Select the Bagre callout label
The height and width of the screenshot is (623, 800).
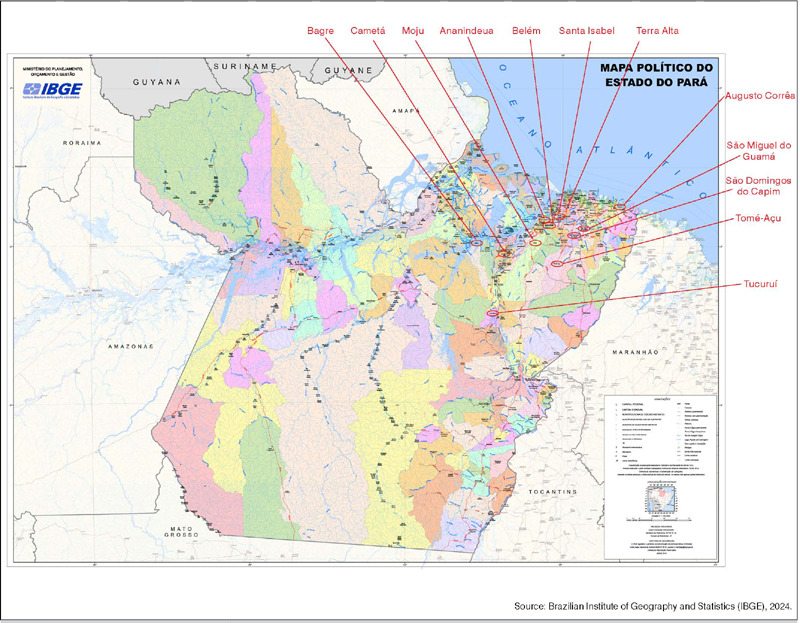click(320, 31)
